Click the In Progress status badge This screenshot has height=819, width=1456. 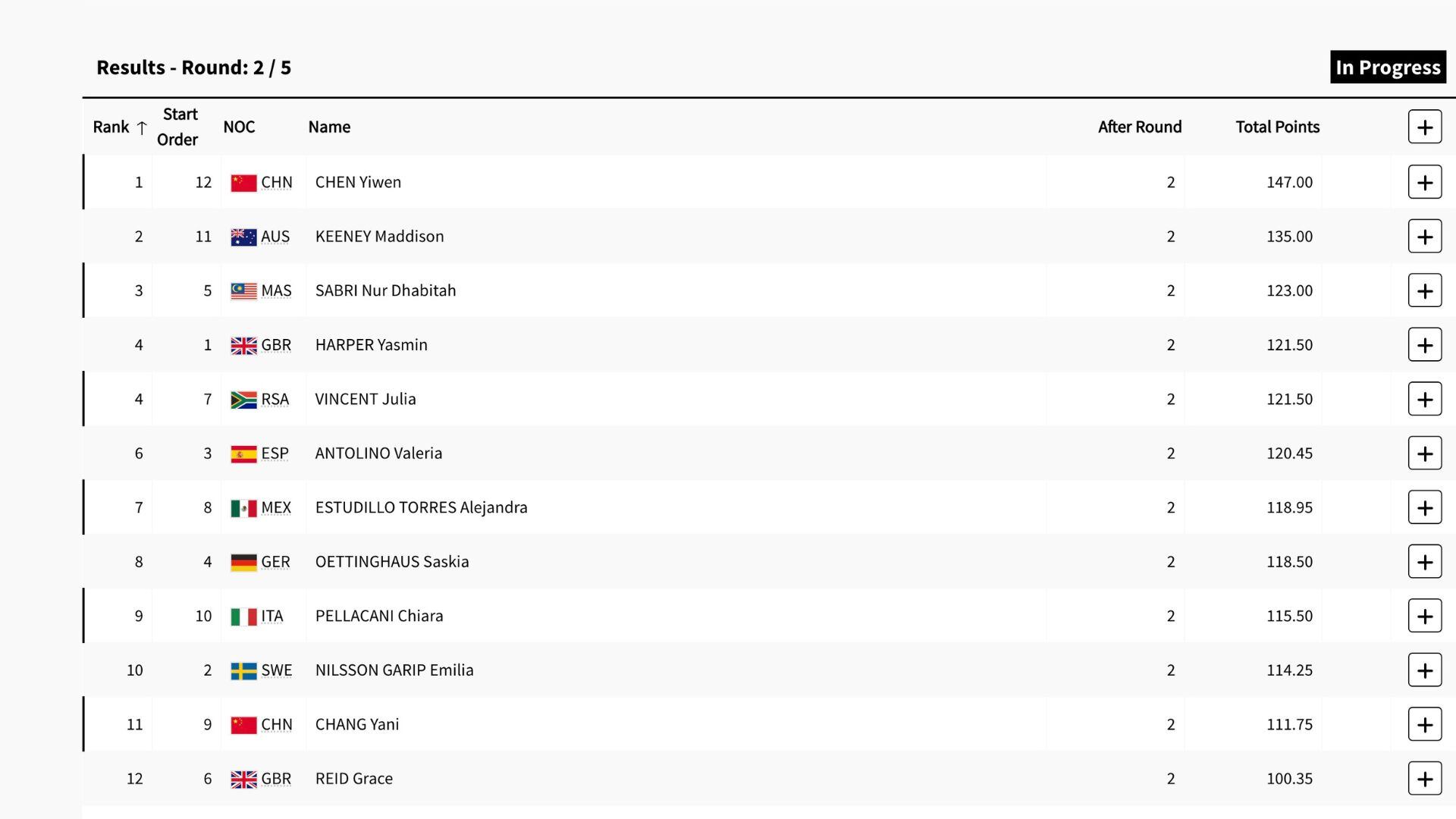1387,67
